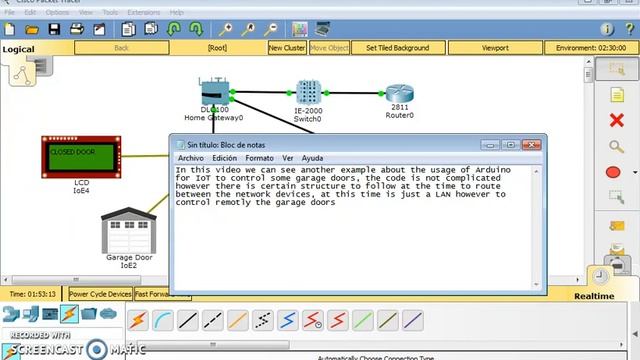This screenshot has width=640, height=360.
Task: Click the Network Information icon
Action: (x=607, y=29)
